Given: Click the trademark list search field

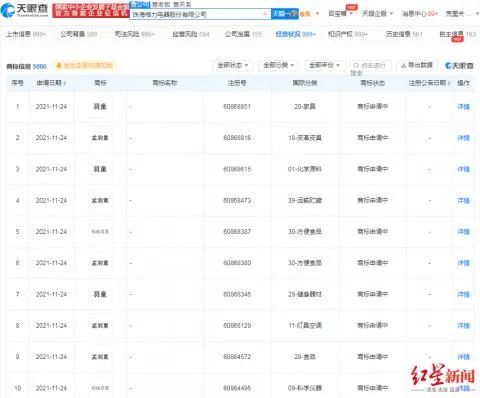Looking at the screenshot, I should click(x=371, y=66).
